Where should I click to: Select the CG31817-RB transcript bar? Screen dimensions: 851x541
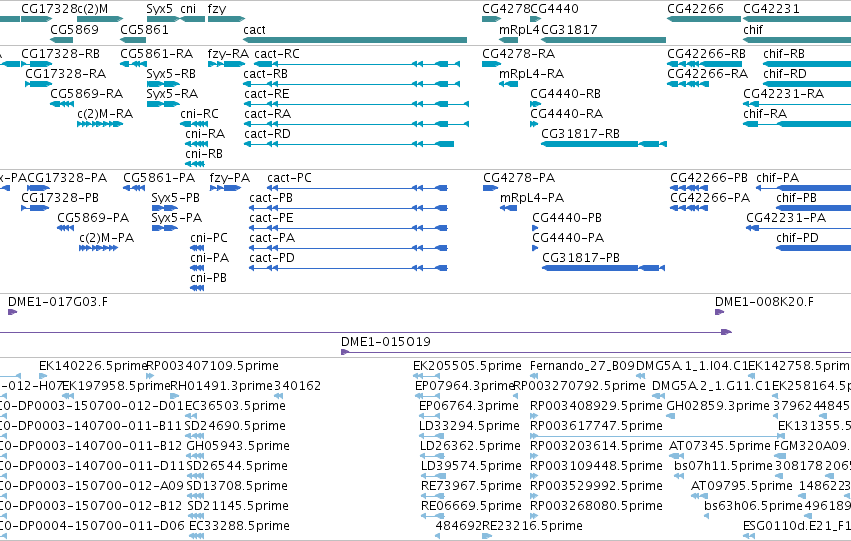point(604,144)
